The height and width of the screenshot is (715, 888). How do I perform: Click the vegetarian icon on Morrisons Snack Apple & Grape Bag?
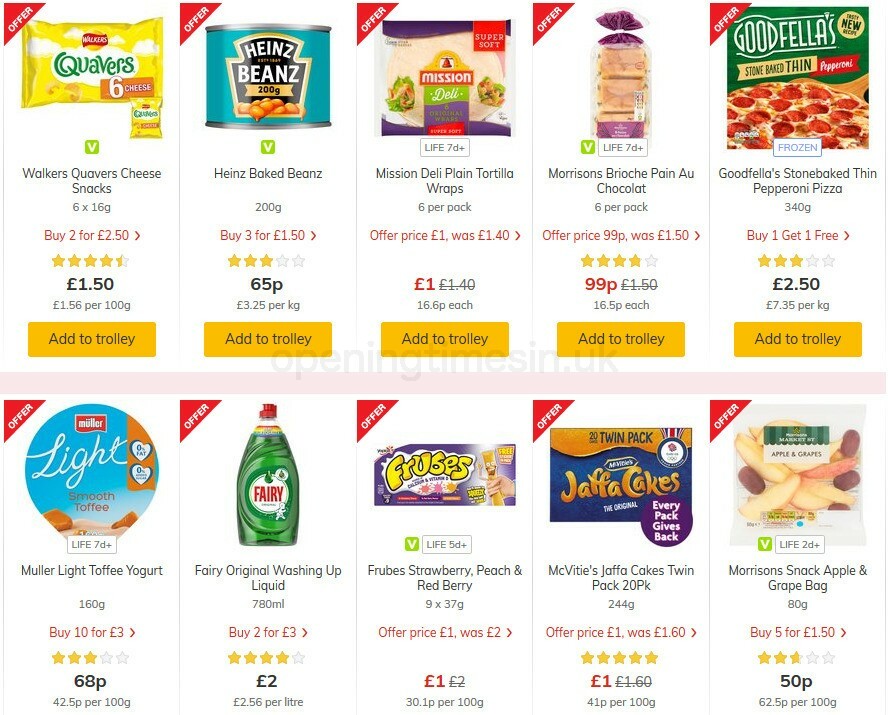[764, 544]
